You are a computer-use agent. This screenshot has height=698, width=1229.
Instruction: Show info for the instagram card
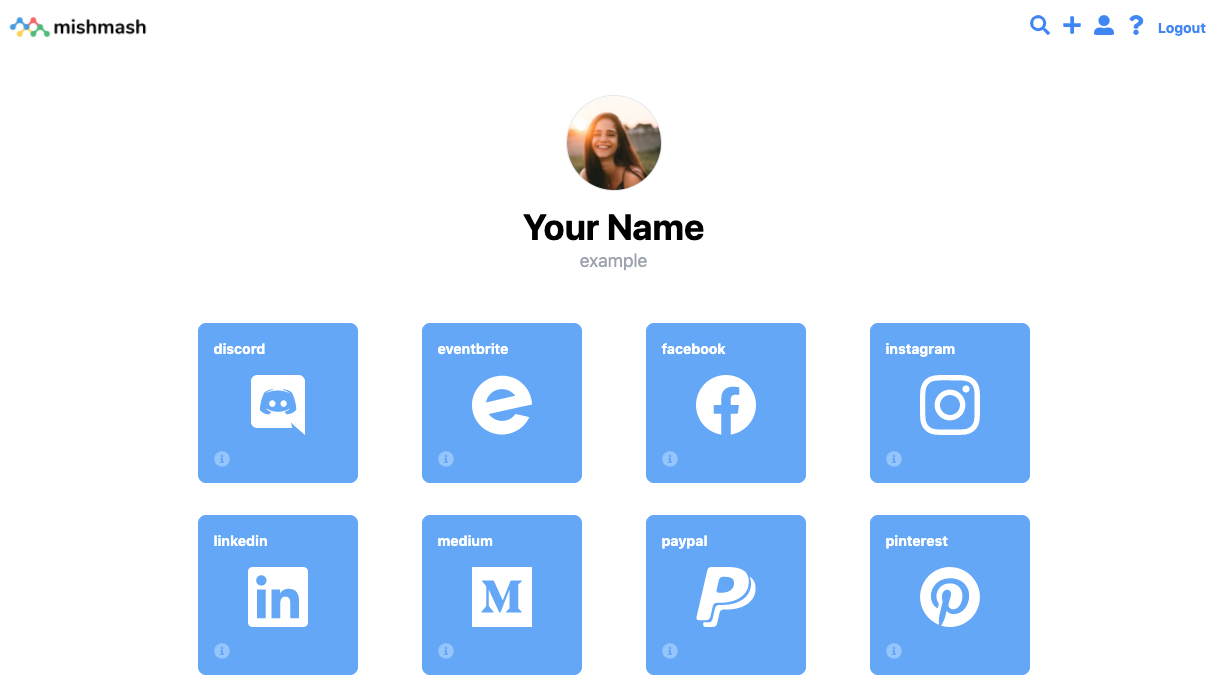click(x=894, y=459)
